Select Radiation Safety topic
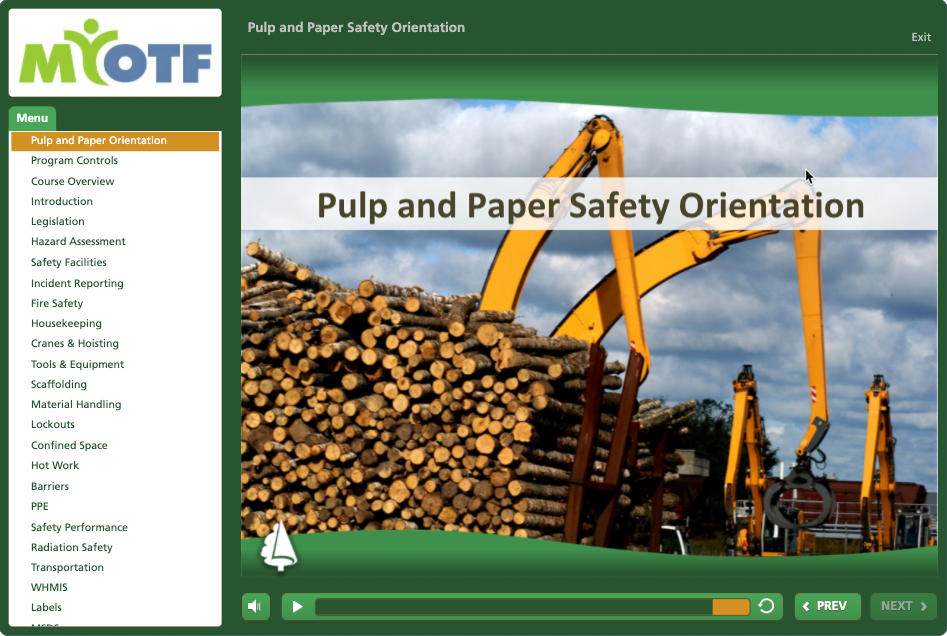Image resolution: width=947 pixels, height=636 pixels. (71, 547)
